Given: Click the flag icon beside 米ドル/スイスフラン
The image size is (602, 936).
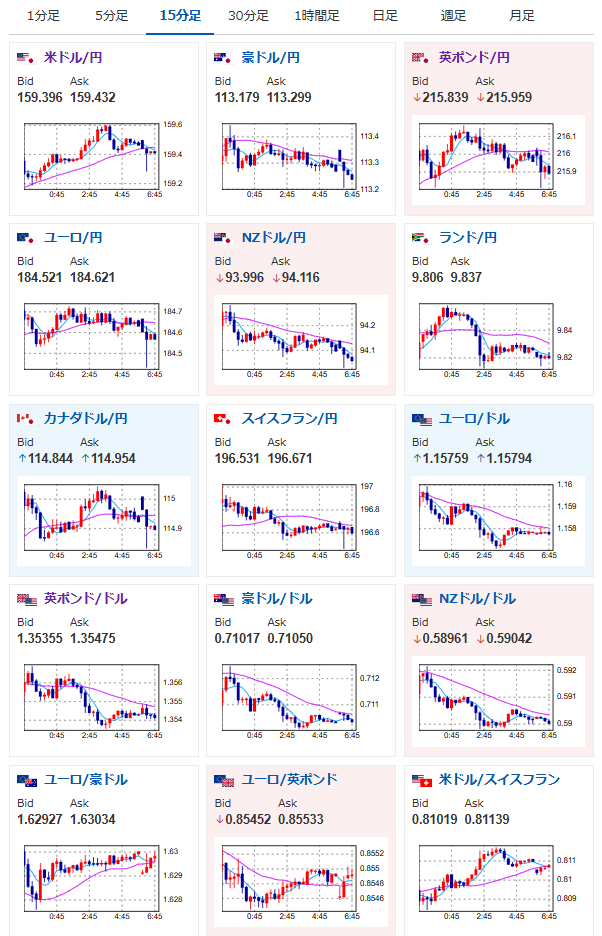Looking at the screenshot, I should (x=422, y=780).
